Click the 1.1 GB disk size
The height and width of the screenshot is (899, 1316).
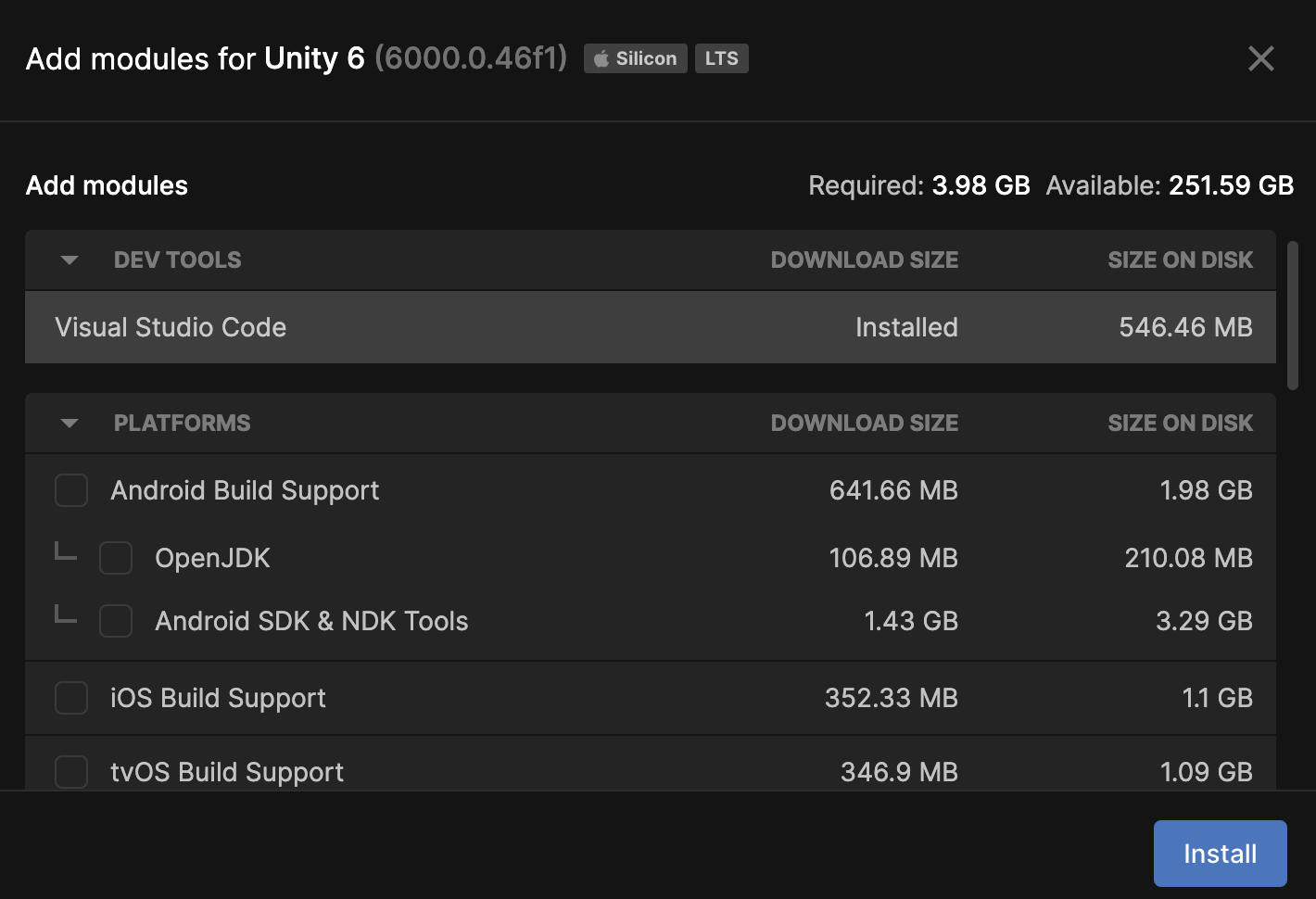pos(1217,698)
